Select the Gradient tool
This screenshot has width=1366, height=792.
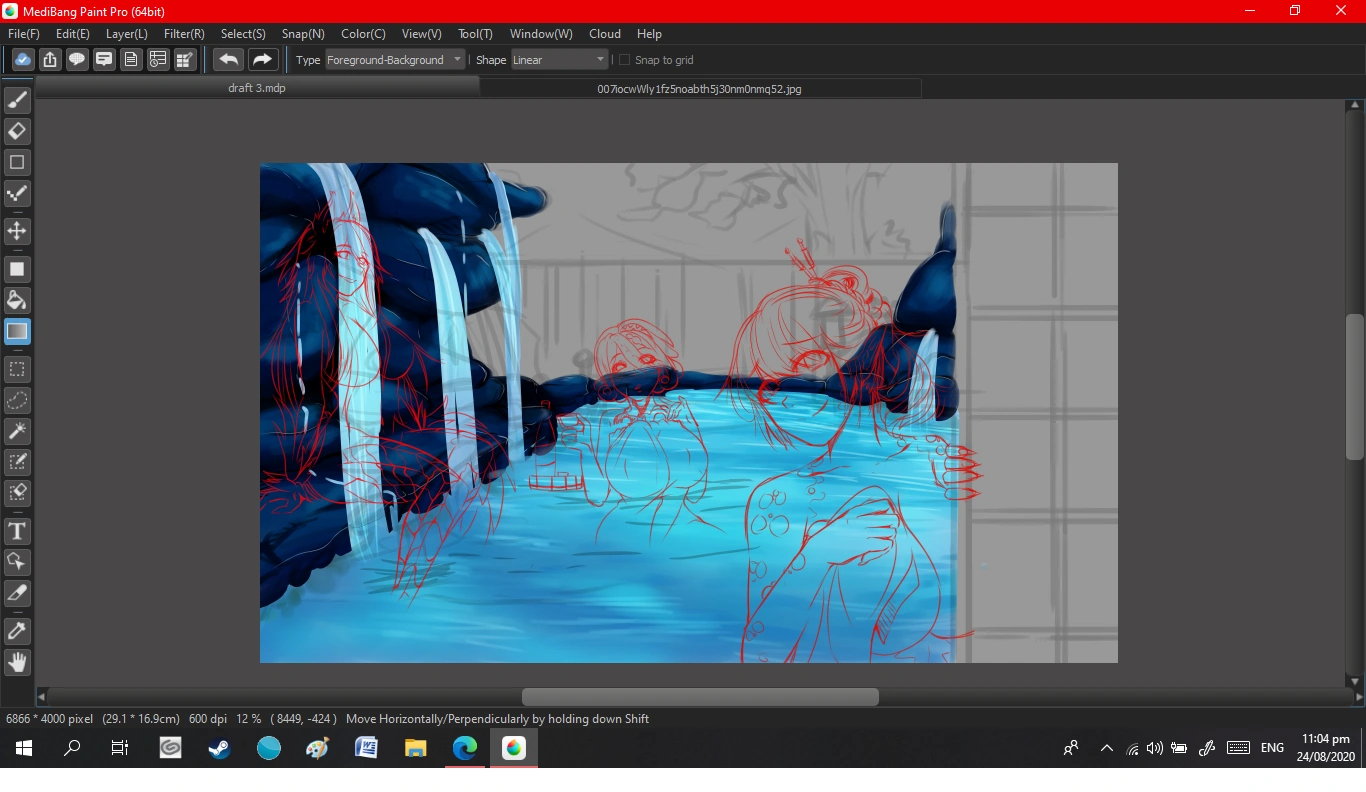coord(17,331)
